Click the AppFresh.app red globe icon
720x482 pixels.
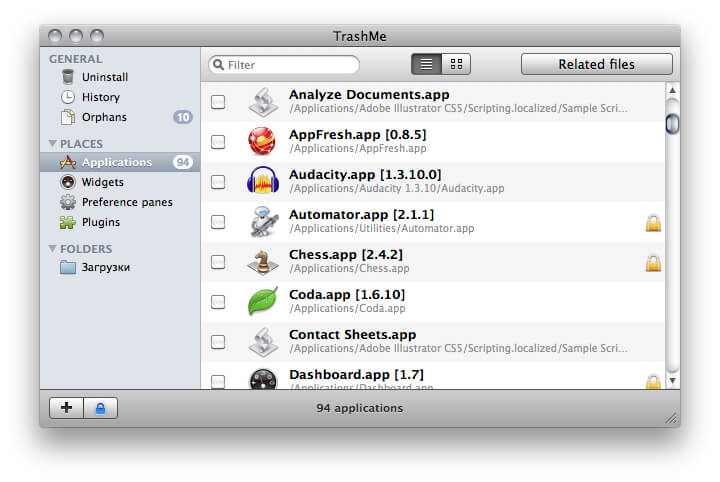[x=262, y=141]
